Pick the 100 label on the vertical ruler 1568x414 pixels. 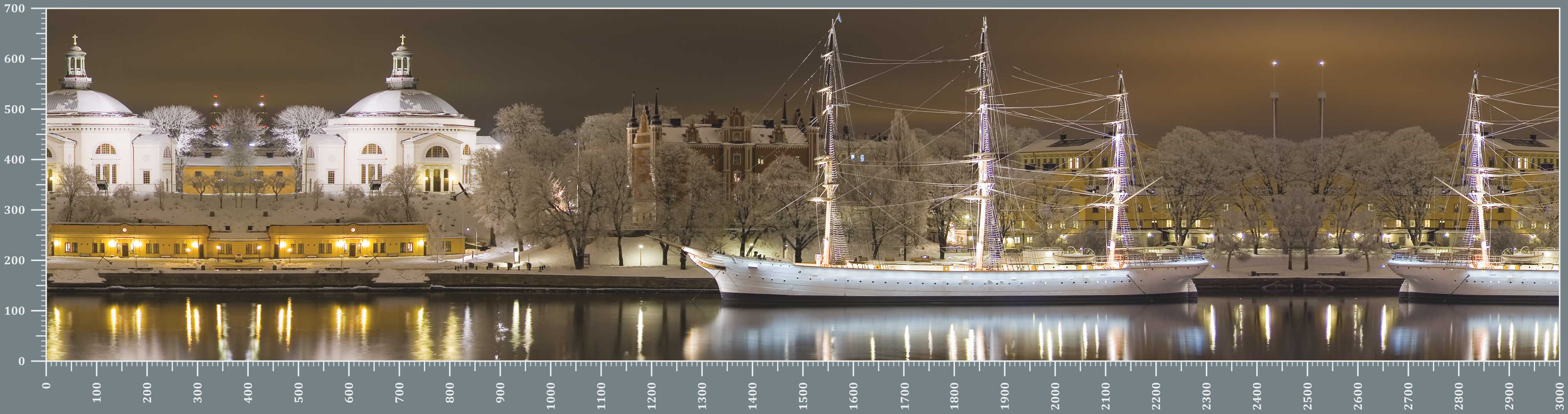click(x=15, y=311)
